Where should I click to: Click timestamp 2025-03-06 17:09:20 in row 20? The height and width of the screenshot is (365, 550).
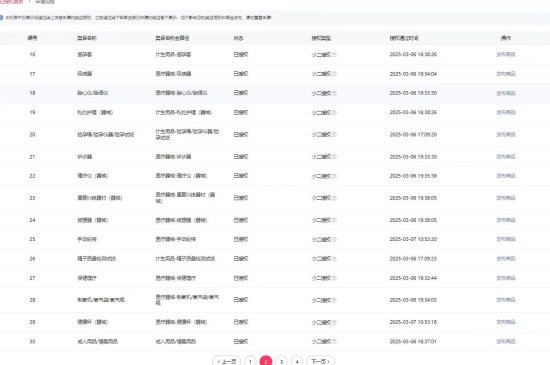pos(413,134)
